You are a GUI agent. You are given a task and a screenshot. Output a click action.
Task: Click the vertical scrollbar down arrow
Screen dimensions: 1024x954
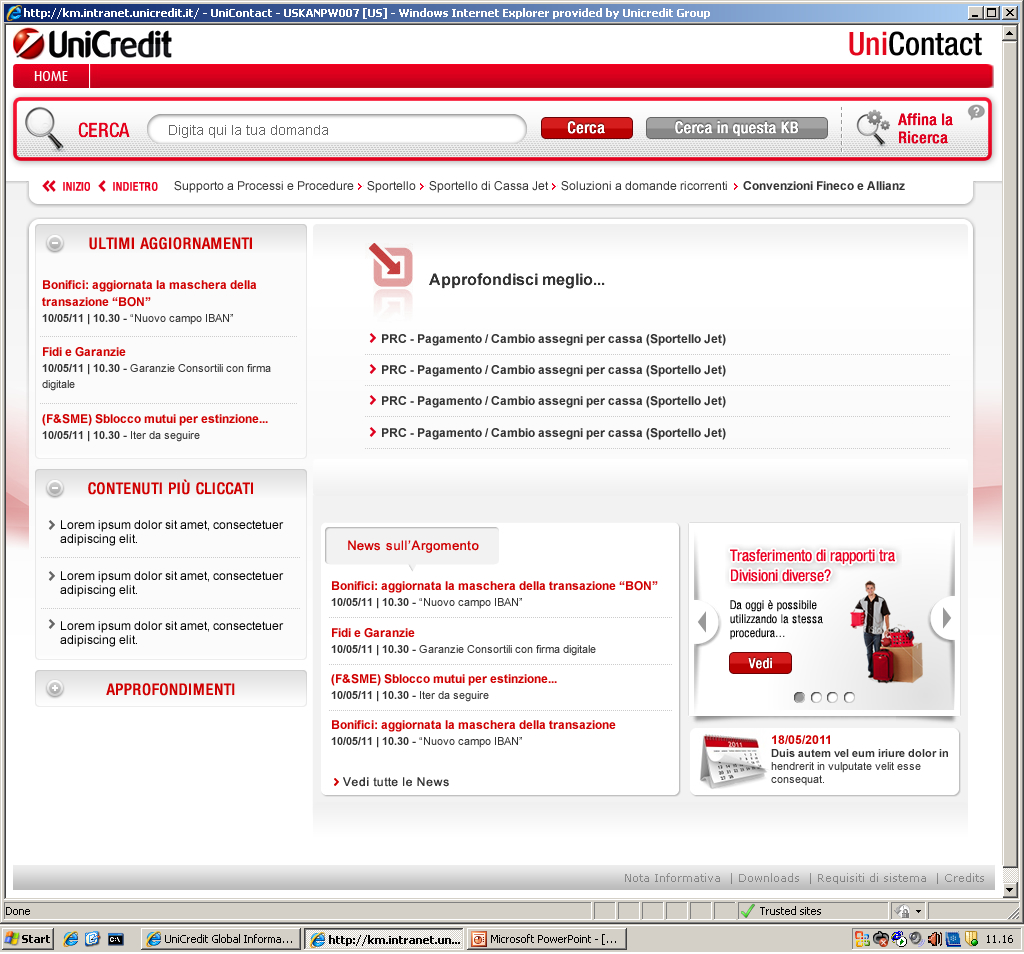(x=1010, y=890)
